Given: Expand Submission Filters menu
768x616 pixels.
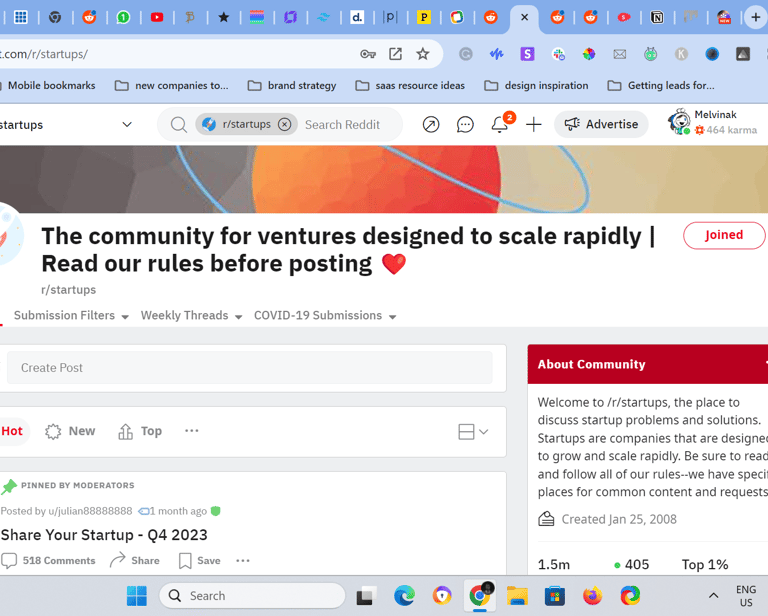Looking at the screenshot, I should tap(71, 315).
